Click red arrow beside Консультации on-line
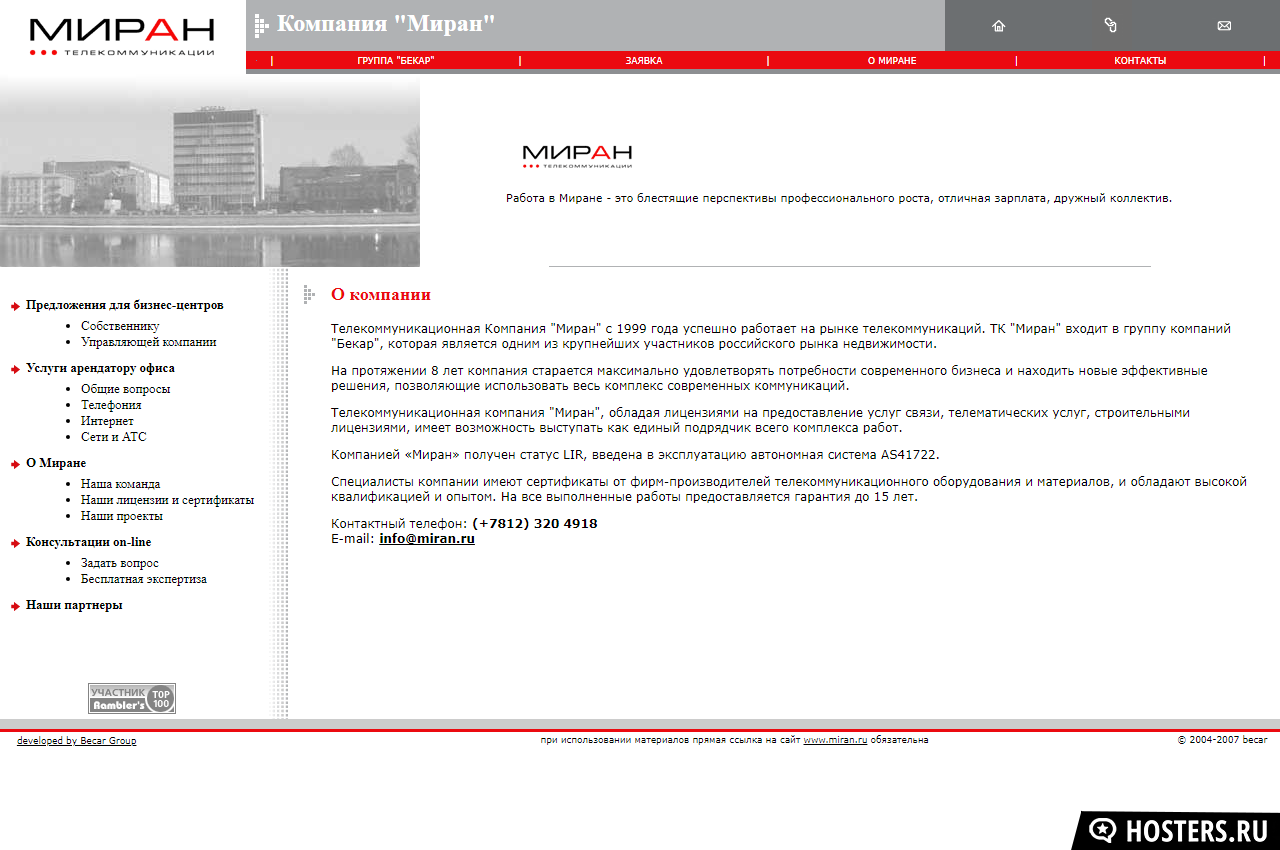The height and width of the screenshot is (850, 1280). [x=15, y=543]
